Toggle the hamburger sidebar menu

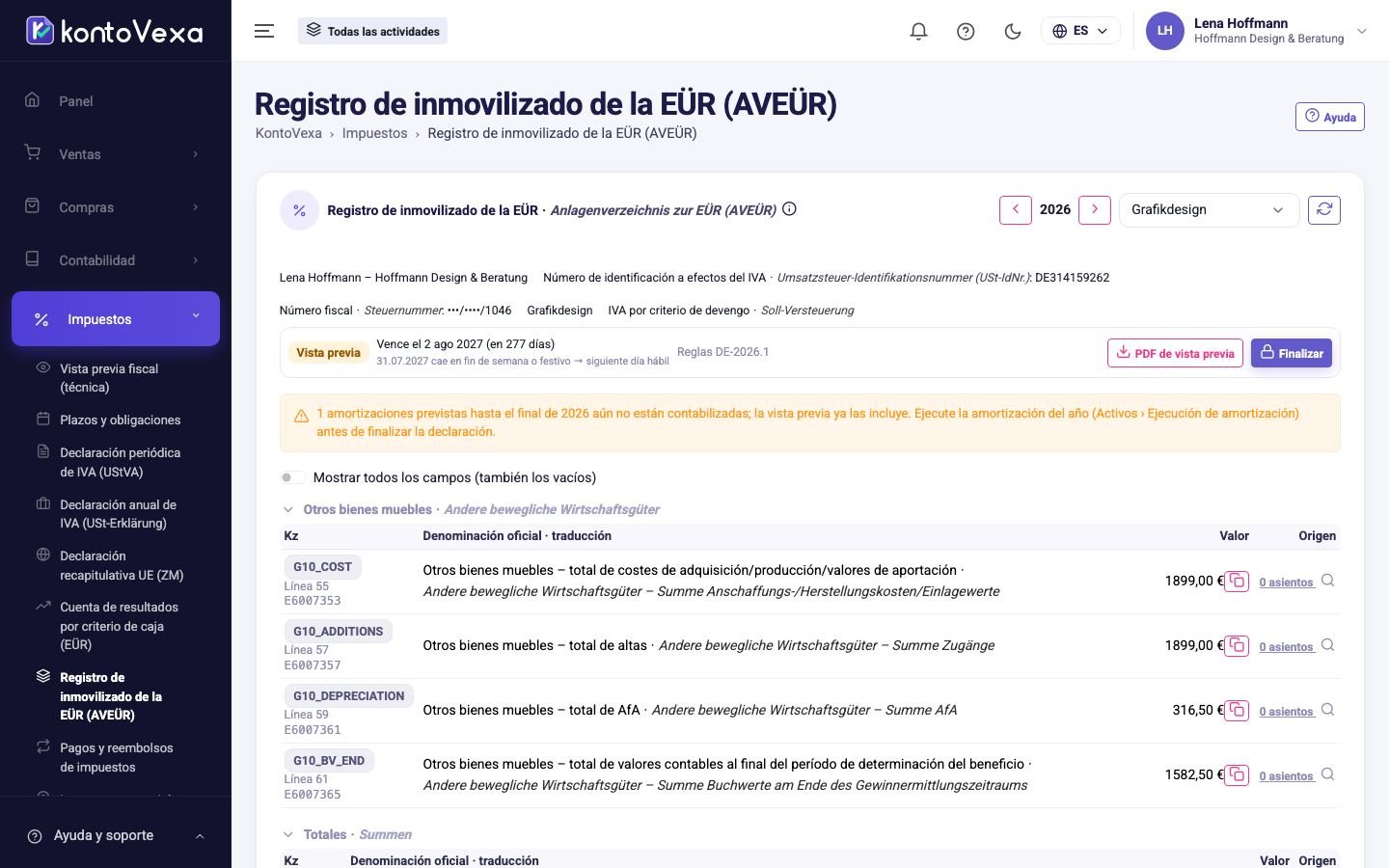pyautogui.click(x=264, y=31)
